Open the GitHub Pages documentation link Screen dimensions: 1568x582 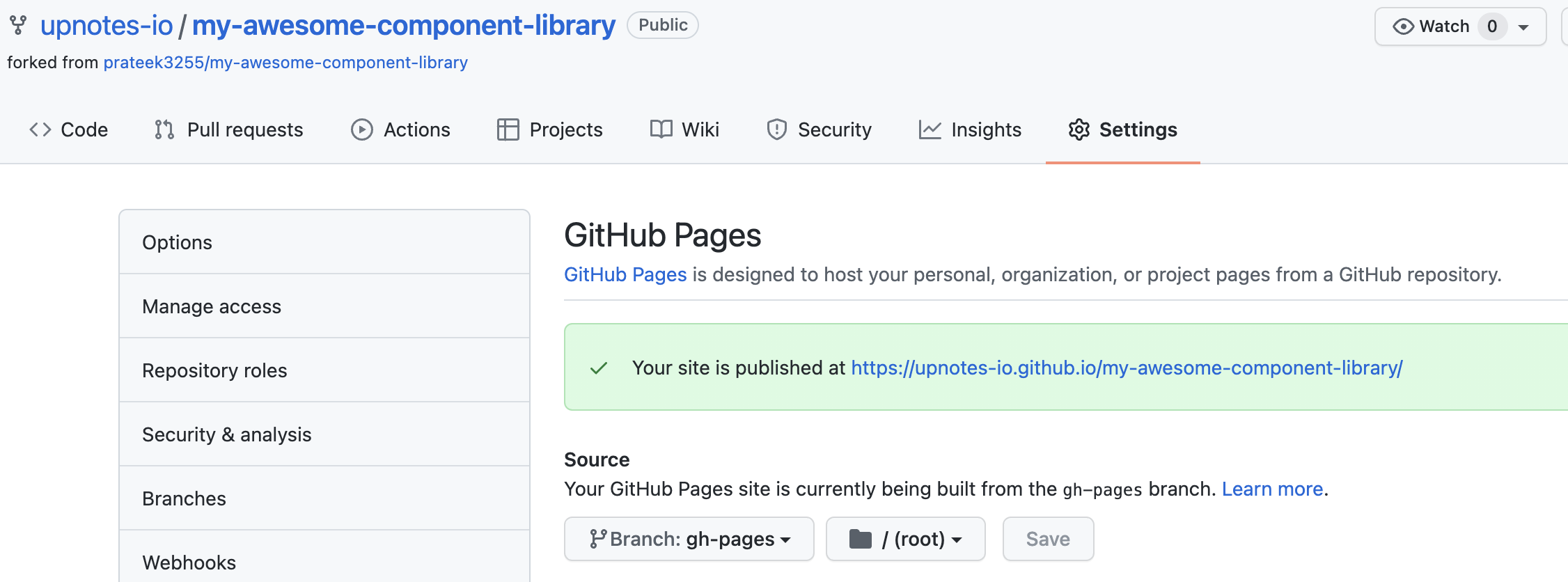(x=625, y=274)
